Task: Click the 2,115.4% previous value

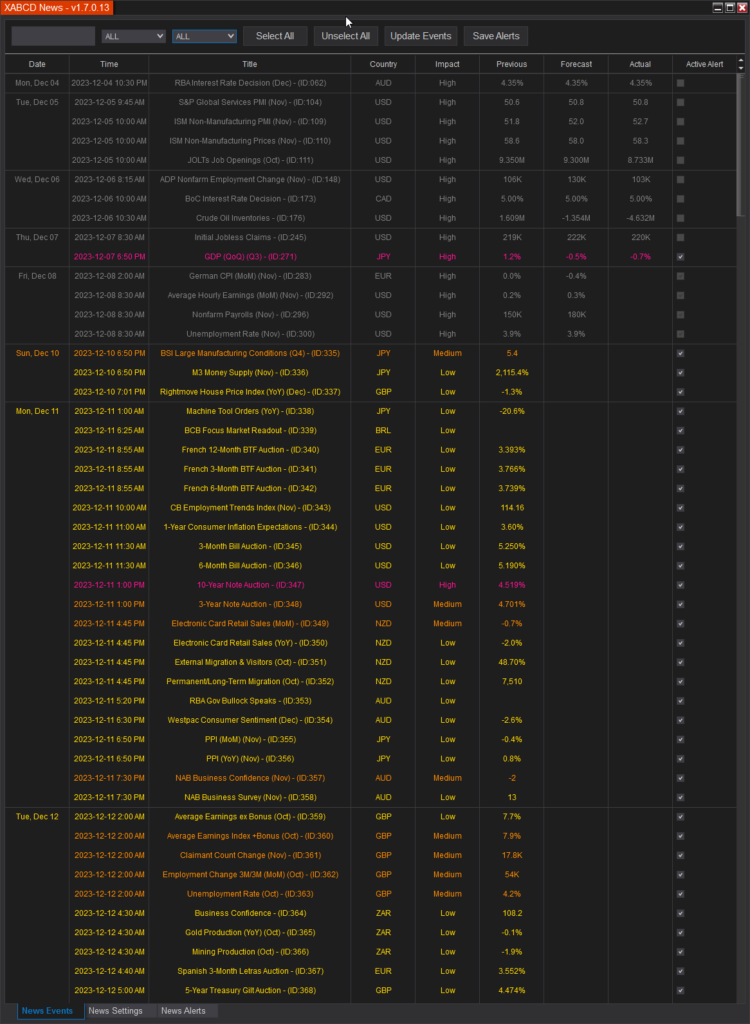Action: click(x=512, y=372)
